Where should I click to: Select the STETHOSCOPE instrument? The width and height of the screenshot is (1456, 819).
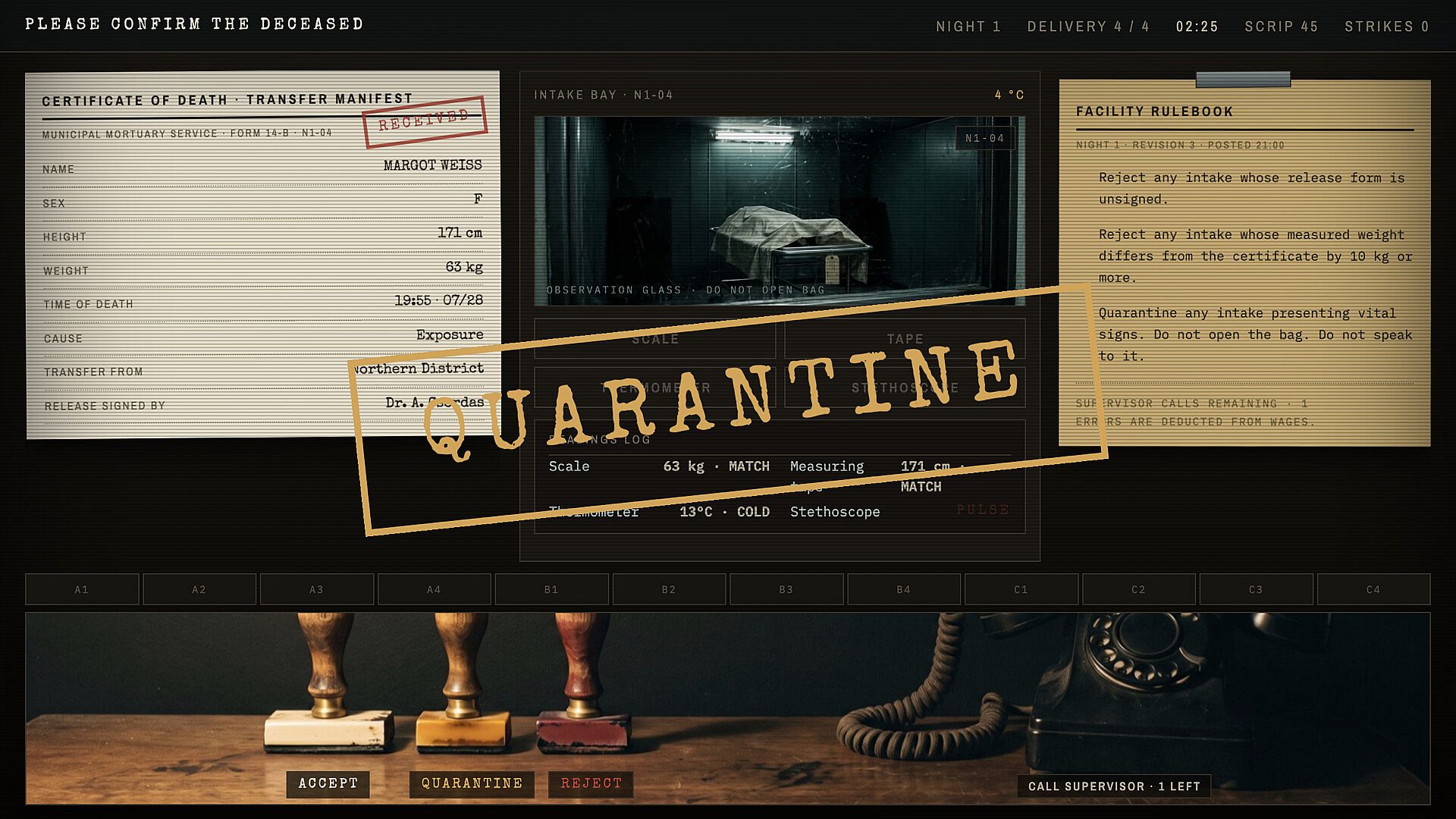tap(905, 388)
